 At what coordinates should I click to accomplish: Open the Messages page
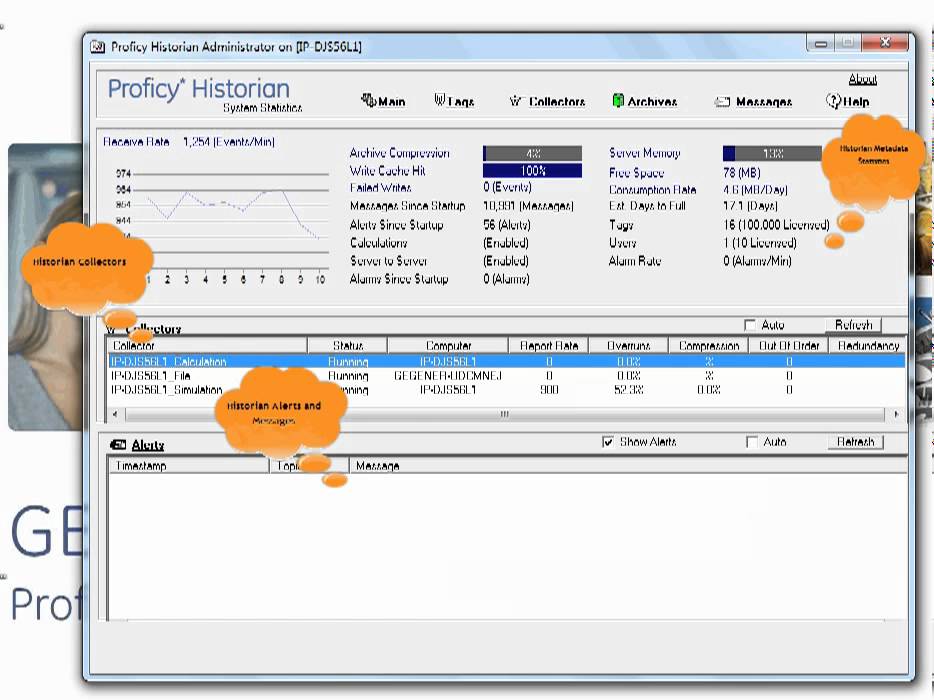(764, 102)
